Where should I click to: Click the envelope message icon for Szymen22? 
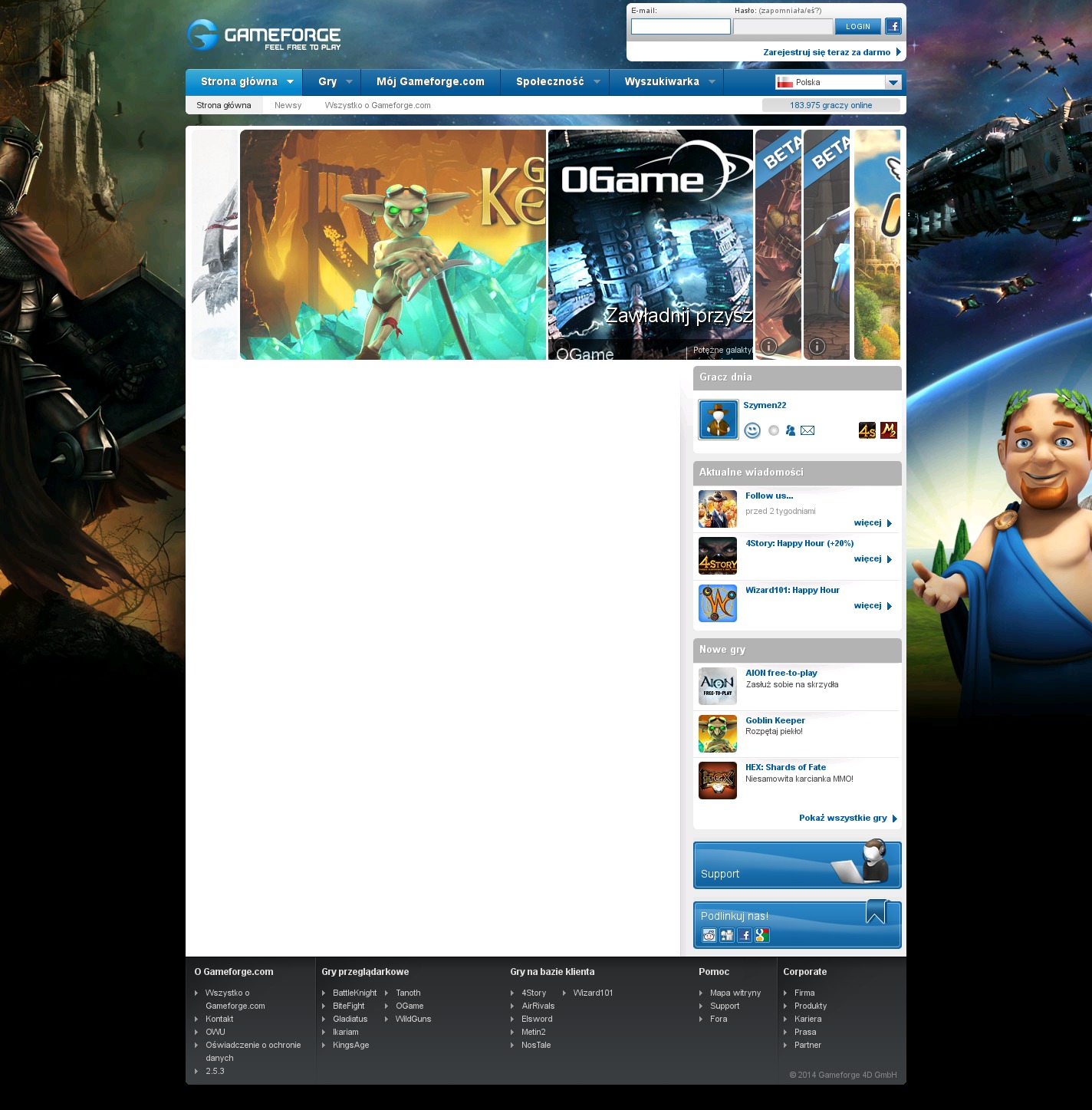[x=807, y=430]
